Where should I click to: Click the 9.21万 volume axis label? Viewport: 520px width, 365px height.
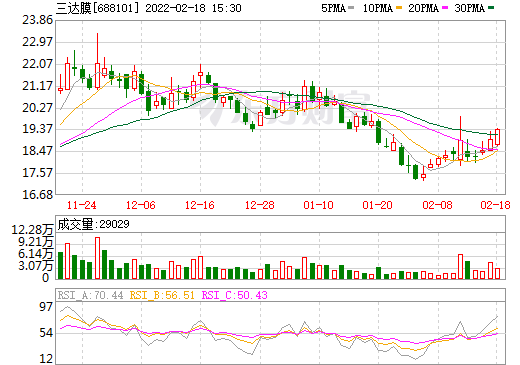[x=36, y=242]
